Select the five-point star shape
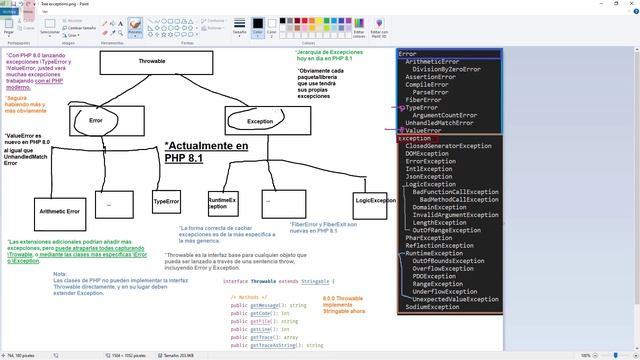Image resolution: width=640 pixels, height=360 pixels. 164,35
